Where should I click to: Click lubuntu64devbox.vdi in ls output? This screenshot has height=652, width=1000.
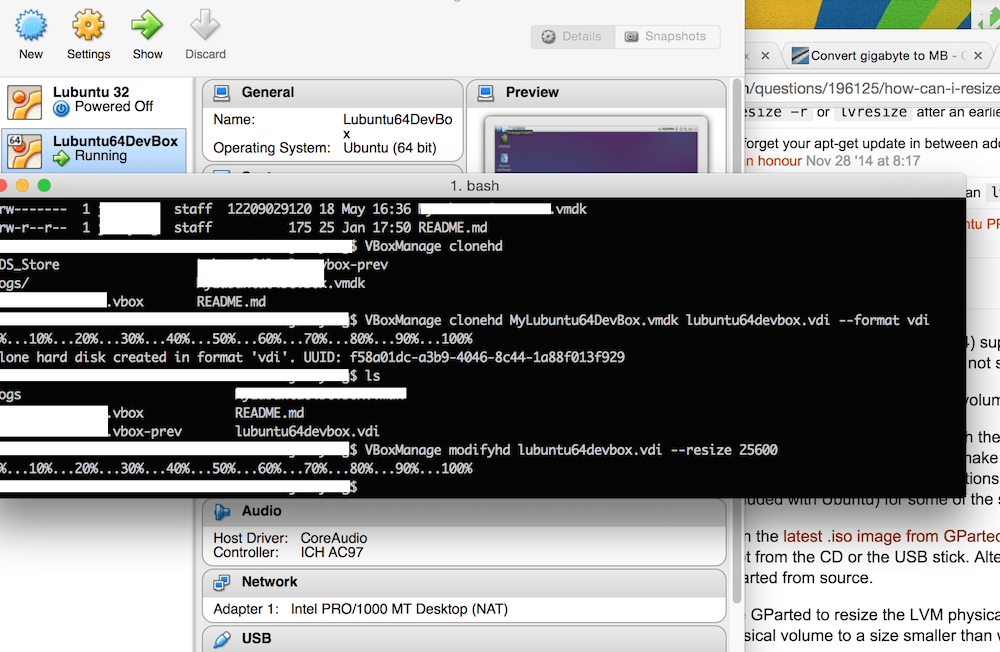[x=307, y=432]
